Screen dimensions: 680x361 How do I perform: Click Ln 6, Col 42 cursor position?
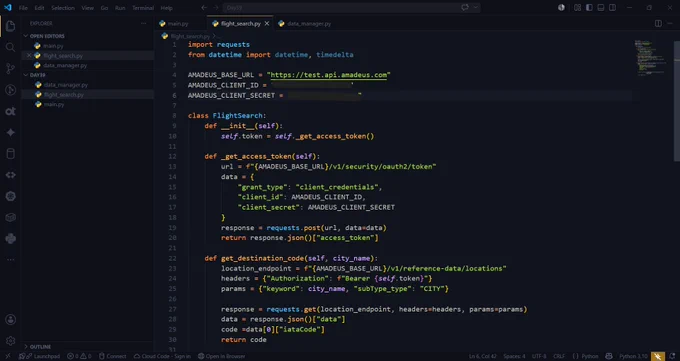[x=482, y=356]
